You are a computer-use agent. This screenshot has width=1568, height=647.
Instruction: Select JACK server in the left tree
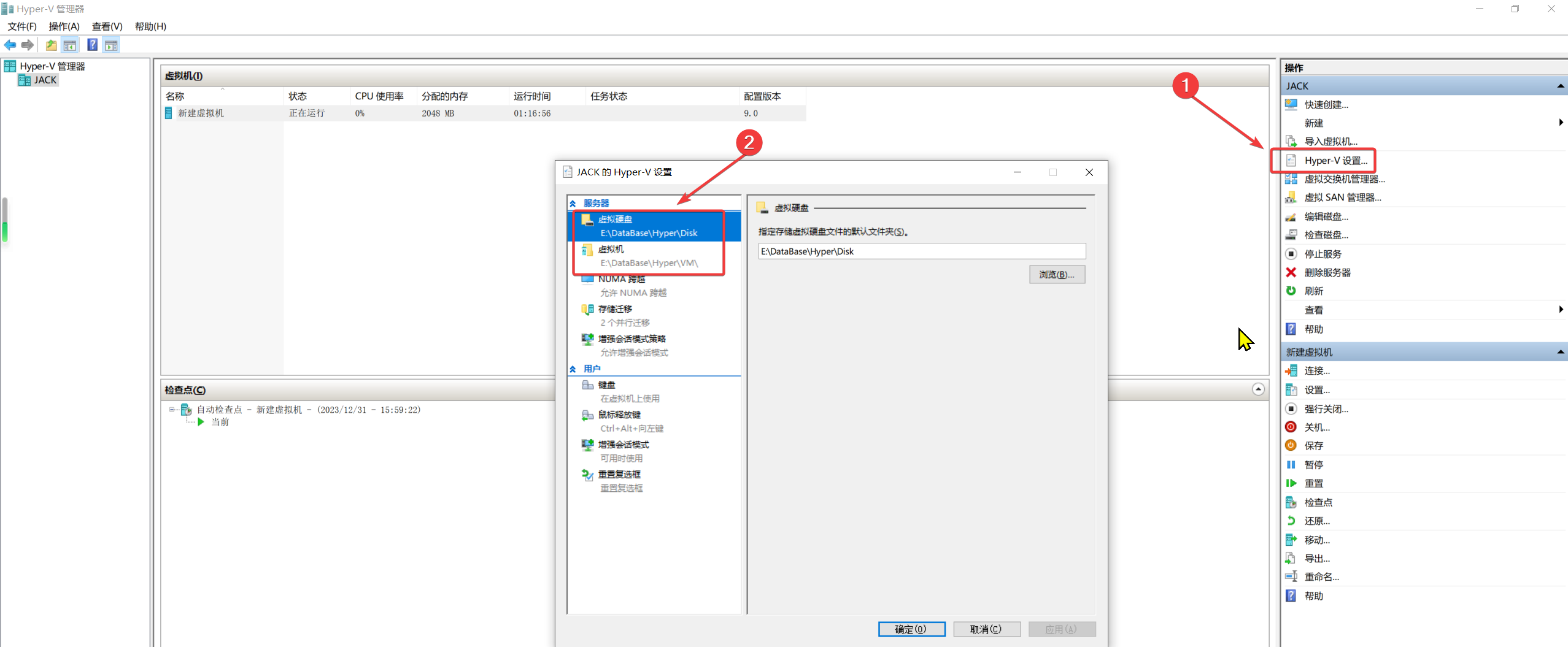click(39, 80)
